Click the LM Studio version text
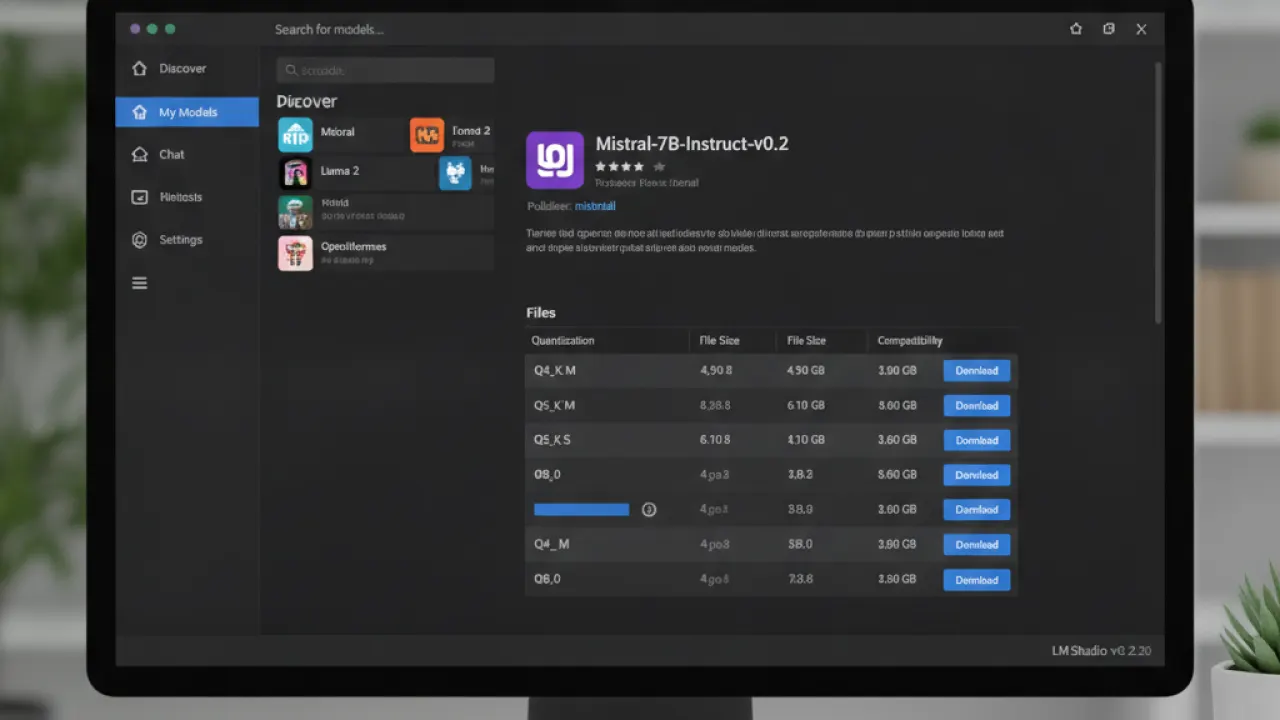Image resolution: width=1280 pixels, height=720 pixels. pos(1102,651)
